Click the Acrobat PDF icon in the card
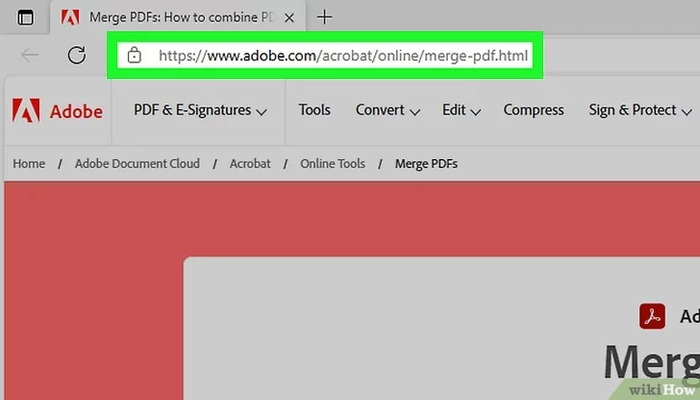Screen dimensions: 700x400 [x=652, y=316]
